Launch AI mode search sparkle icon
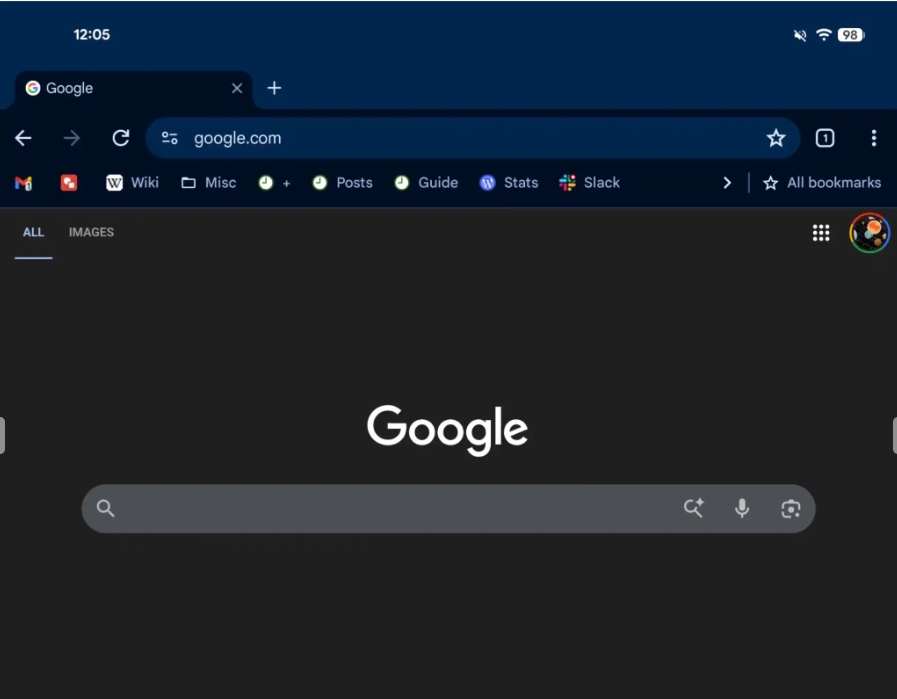This screenshot has height=699, width=897. tap(694, 508)
